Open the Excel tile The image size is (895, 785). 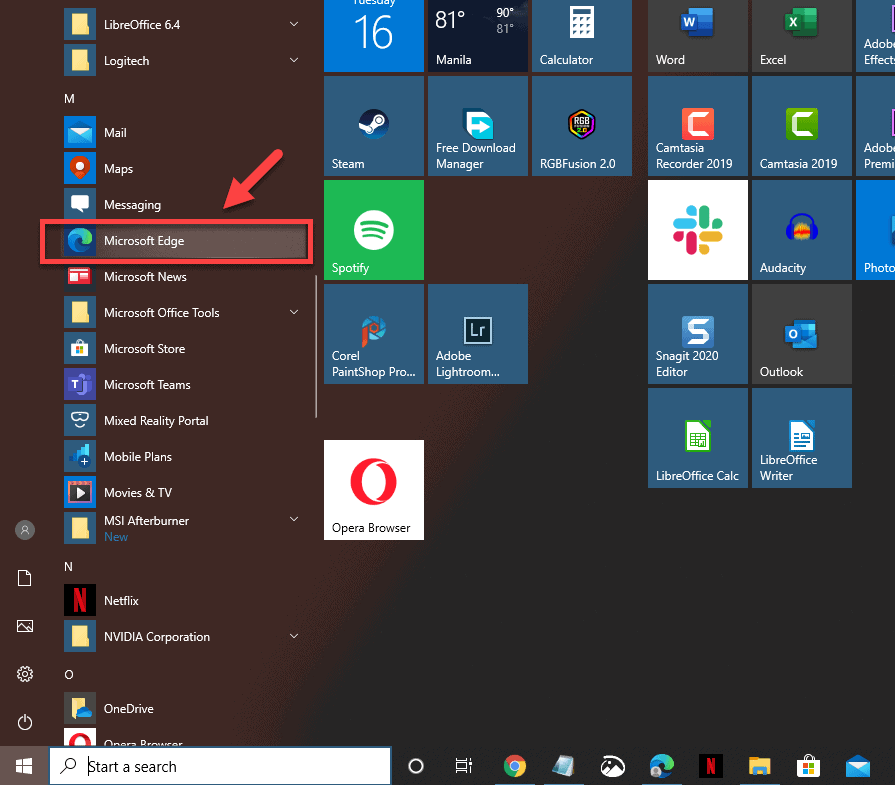point(801,35)
